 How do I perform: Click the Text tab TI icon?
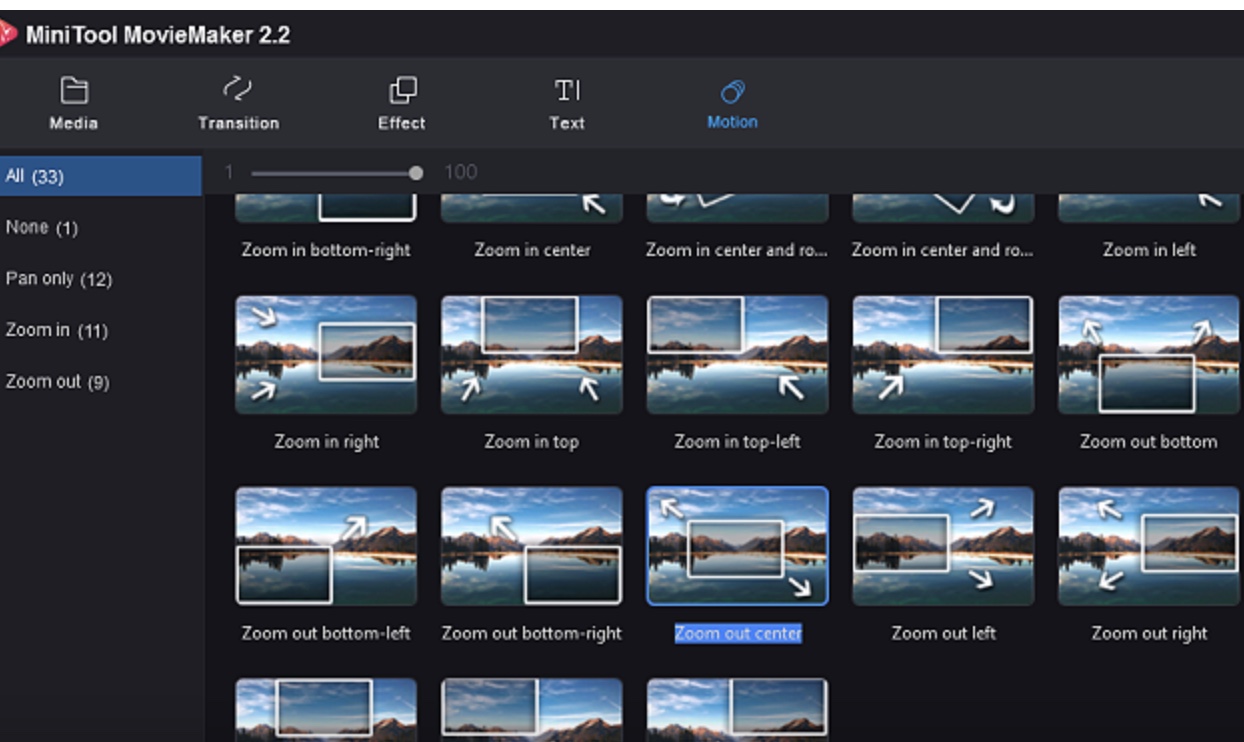(567, 91)
